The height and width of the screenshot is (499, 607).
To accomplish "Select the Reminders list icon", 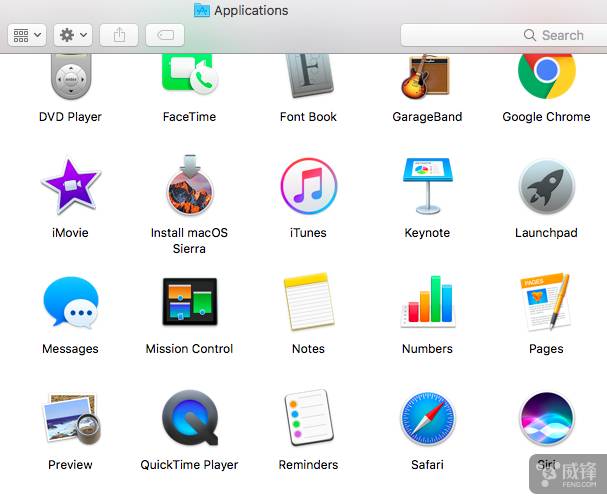I will (x=309, y=418).
